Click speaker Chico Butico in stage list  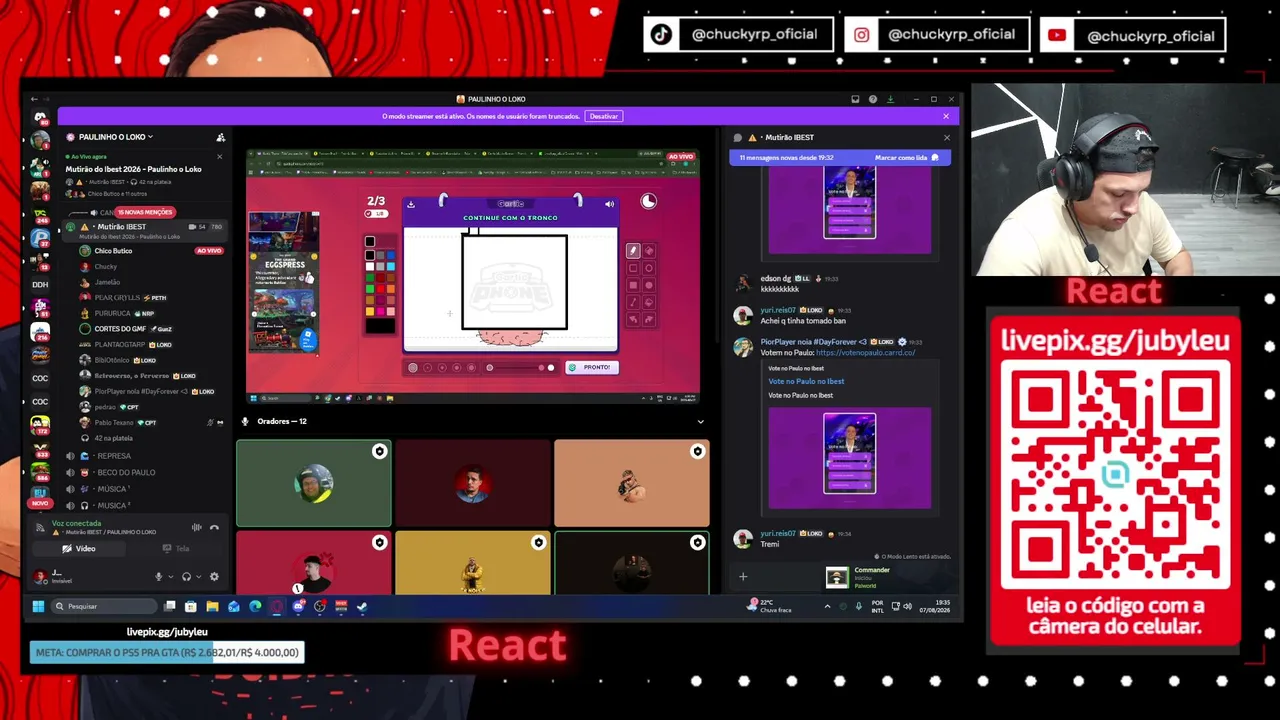point(113,251)
